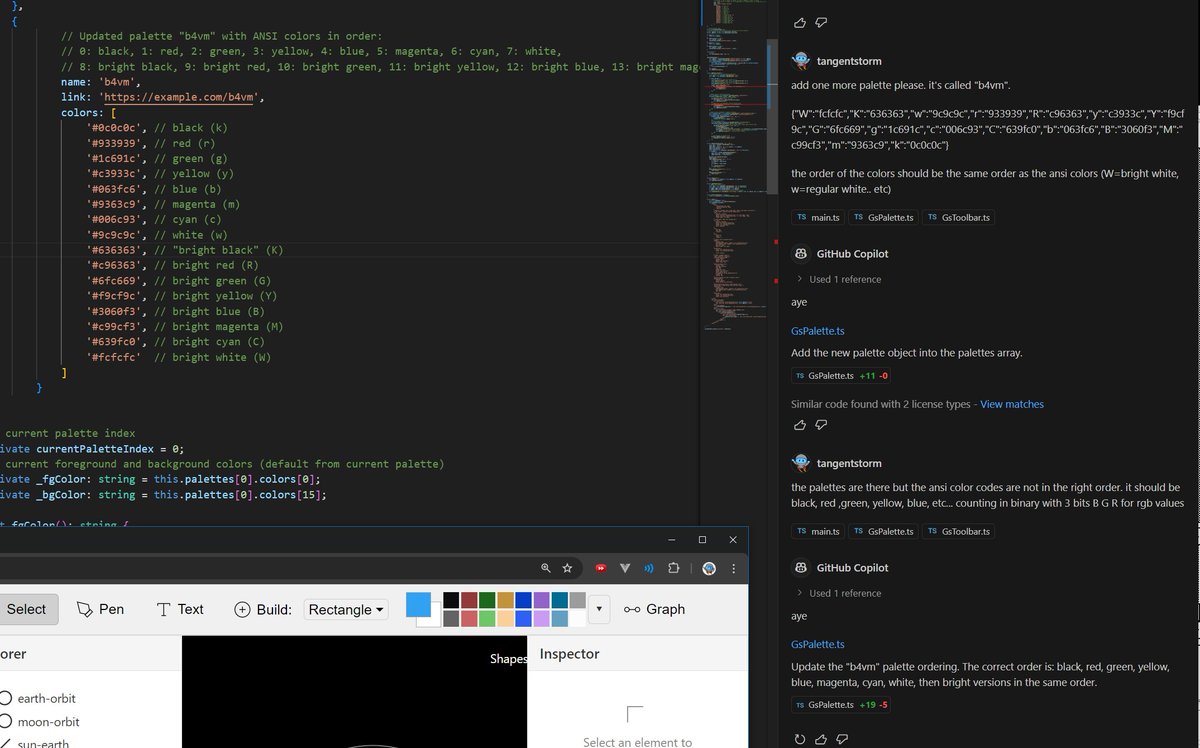Pick the black swatch in the top row
Viewport: 1200px width, 748px height.
[x=451, y=600]
